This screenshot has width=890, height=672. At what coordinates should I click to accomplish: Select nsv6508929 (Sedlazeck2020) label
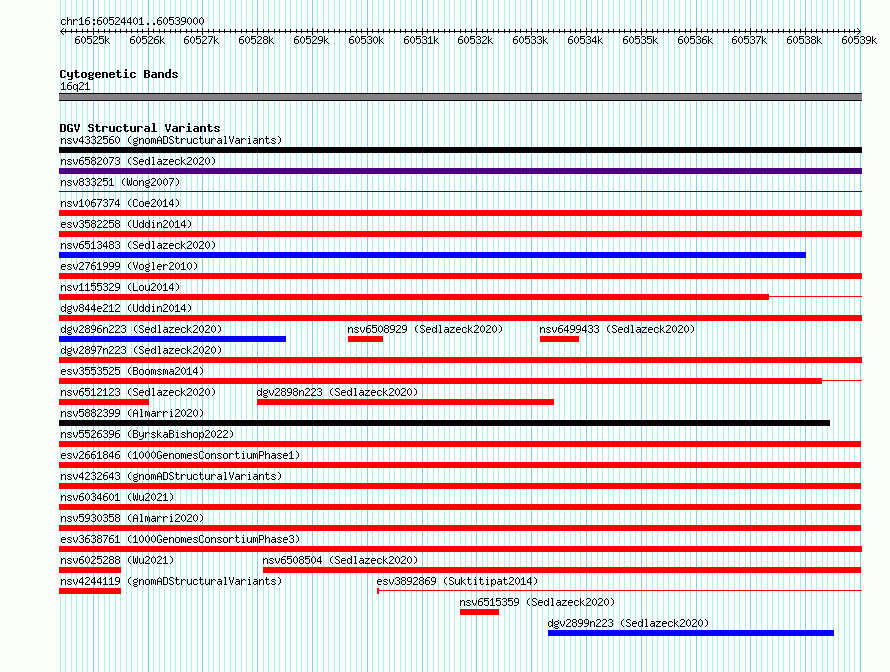click(x=425, y=329)
